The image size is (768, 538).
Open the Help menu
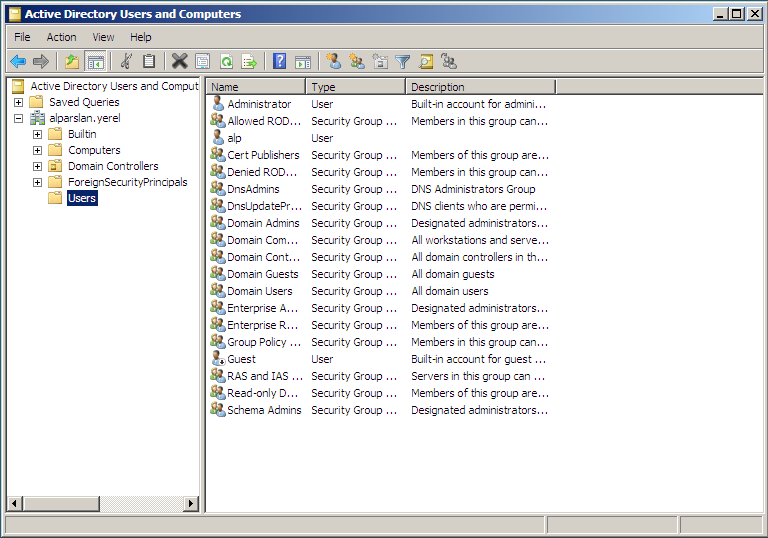pos(141,37)
